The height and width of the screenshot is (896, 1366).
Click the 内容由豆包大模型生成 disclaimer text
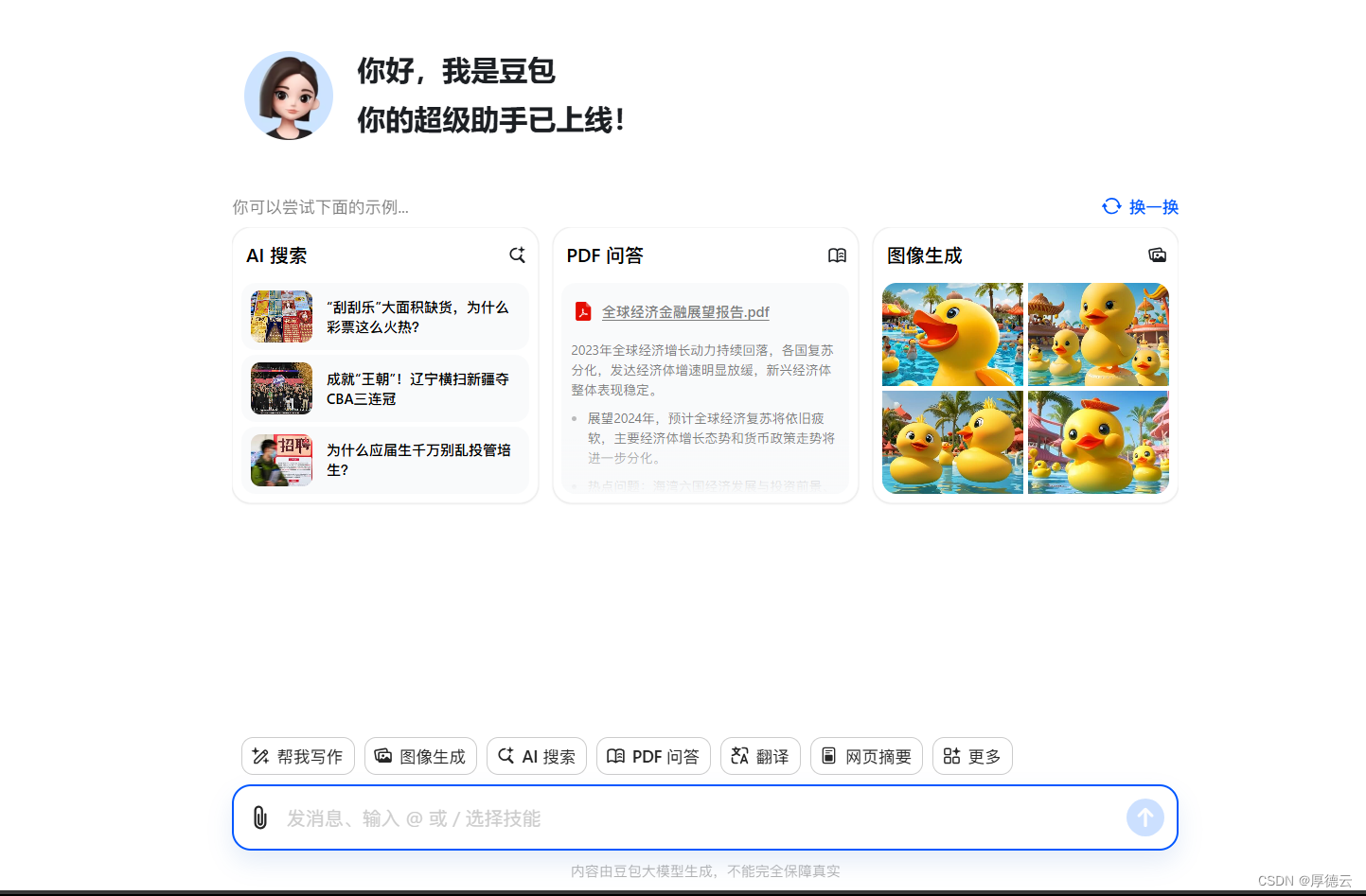pos(705,870)
